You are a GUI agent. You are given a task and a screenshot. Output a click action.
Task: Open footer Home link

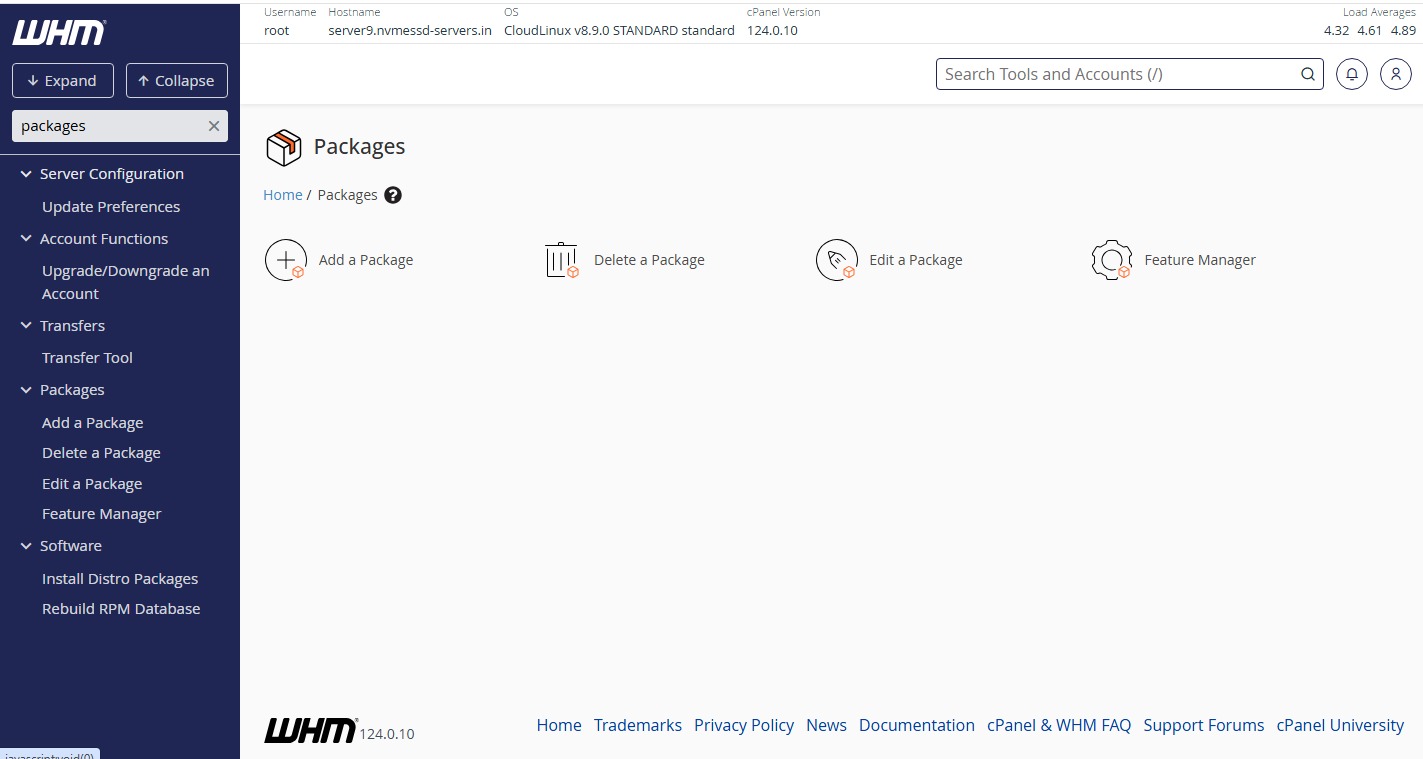[559, 726]
